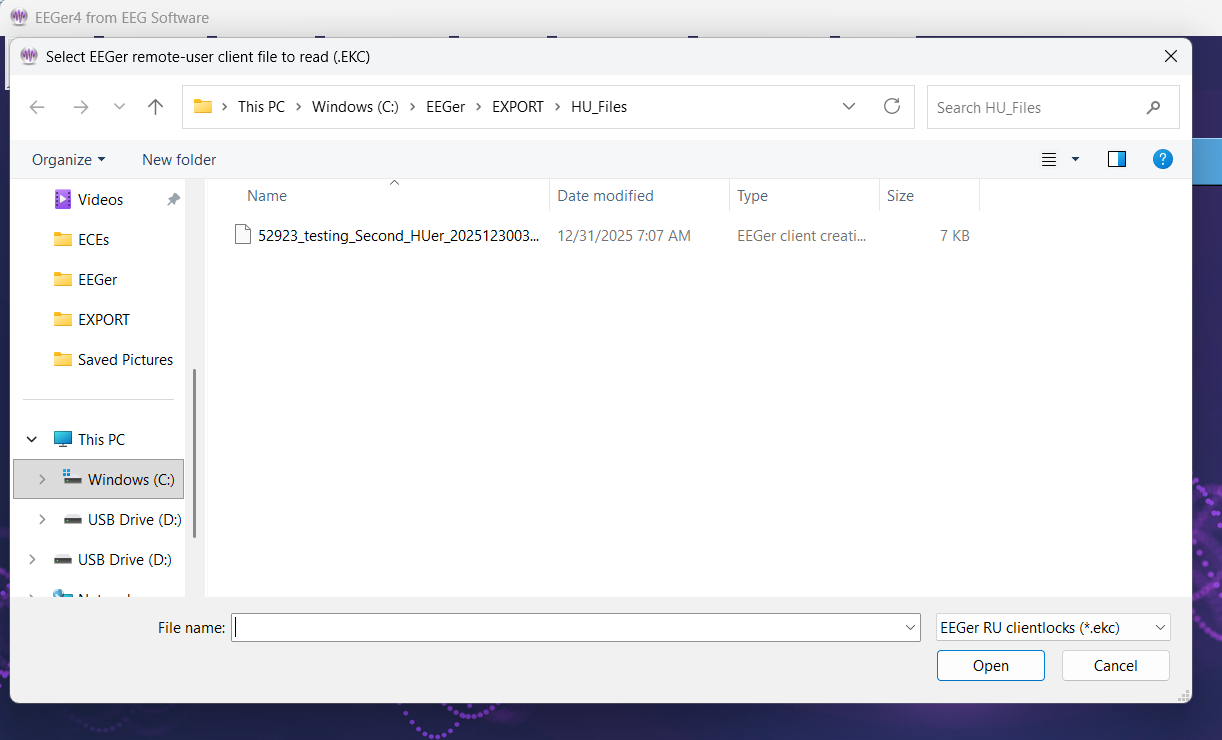Screen dimensions: 1222x740
Task: Refresh the HU_Files folder view
Action: click(892, 107)
